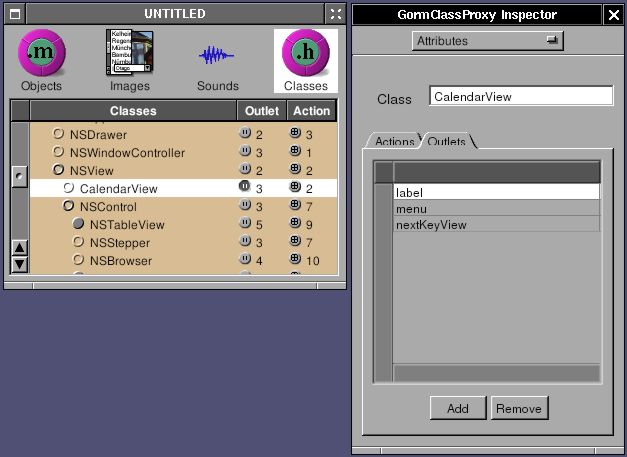
Task: Select the nextKeyView outlet row
Action: click(x=497, y=225)
